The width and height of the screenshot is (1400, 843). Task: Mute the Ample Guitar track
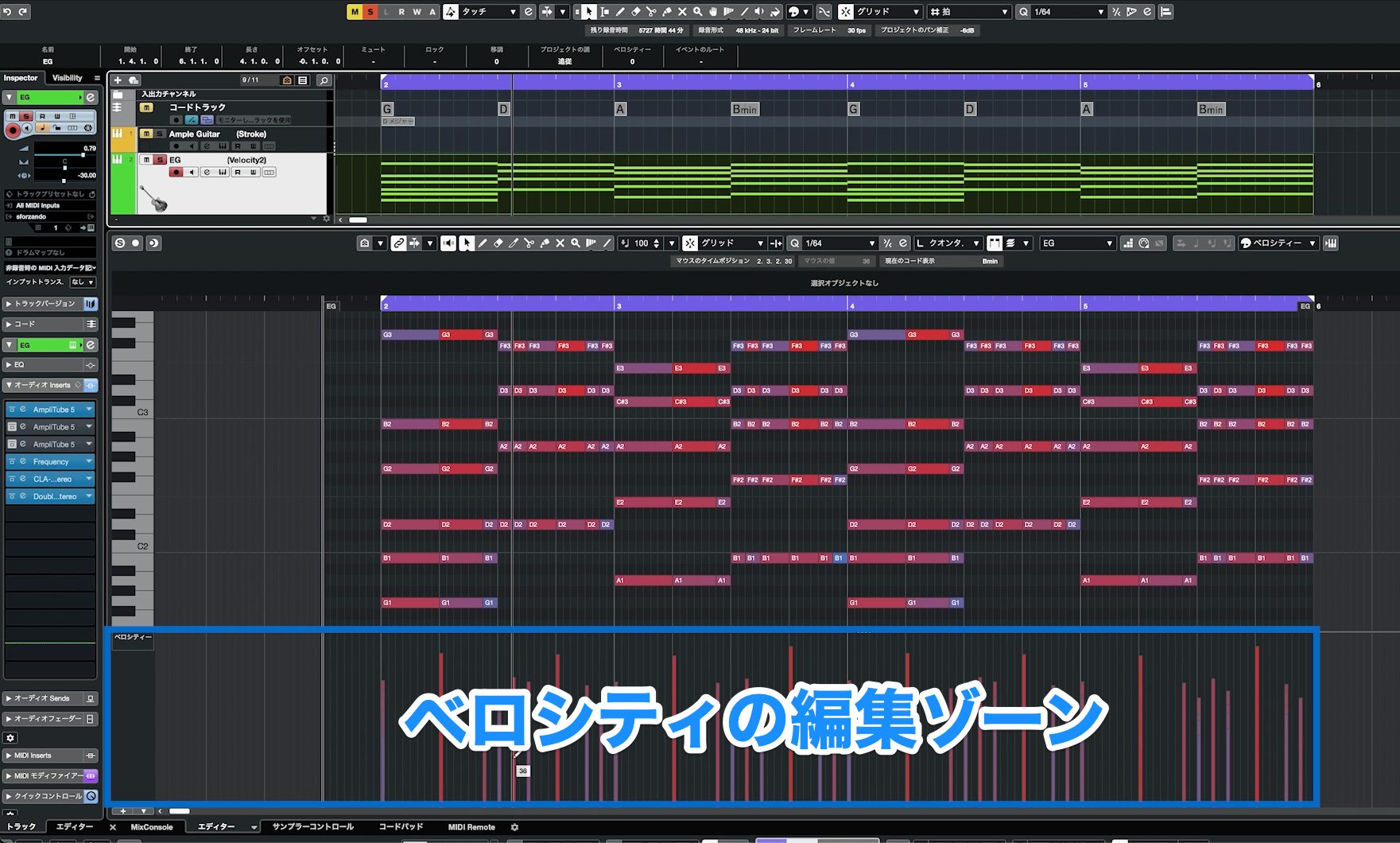[145, 134]
